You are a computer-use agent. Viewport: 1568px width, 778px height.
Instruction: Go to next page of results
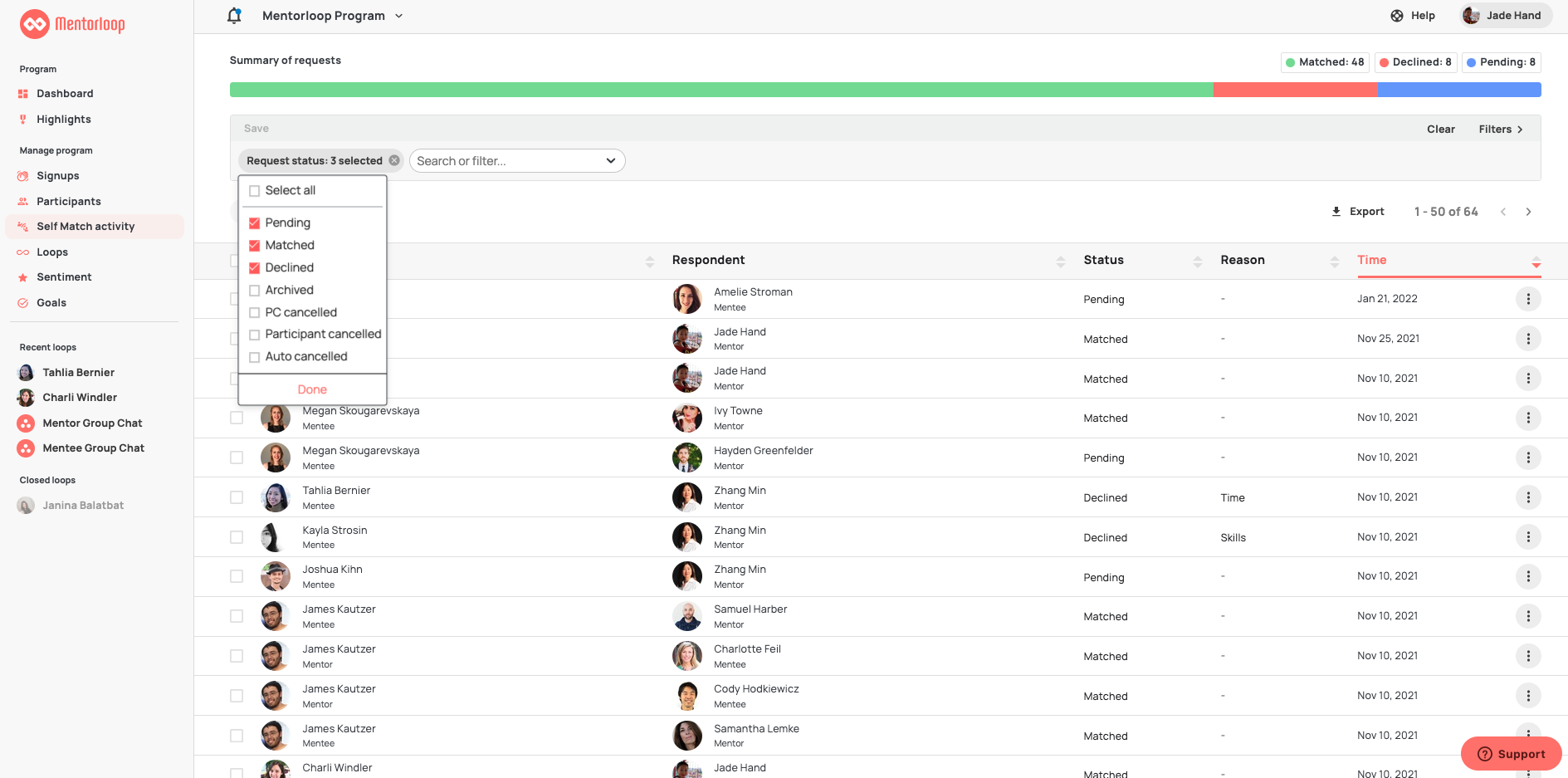pos(1528,212)
